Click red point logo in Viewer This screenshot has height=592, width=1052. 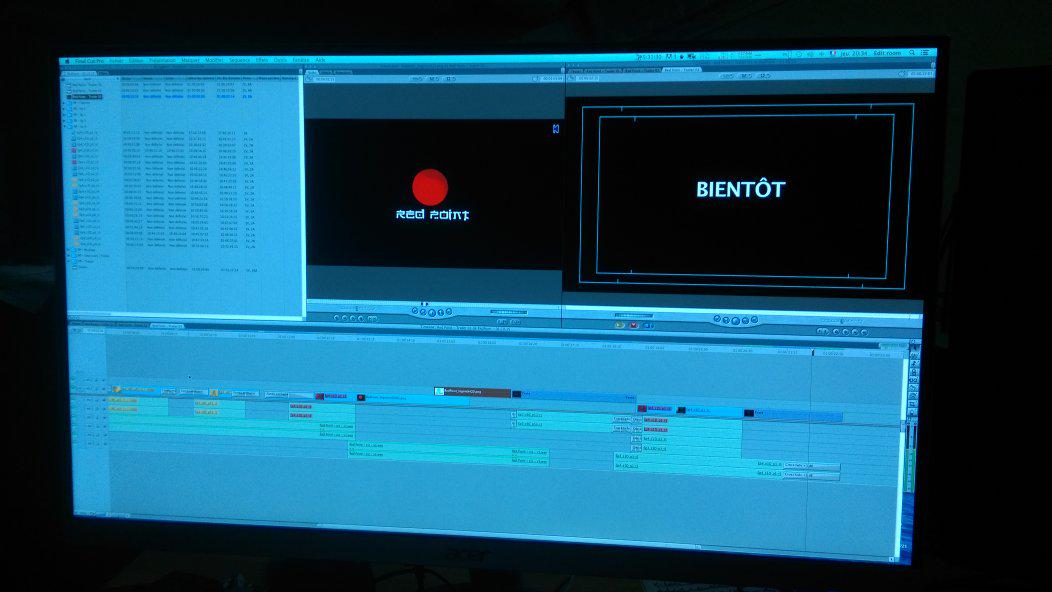431,195
